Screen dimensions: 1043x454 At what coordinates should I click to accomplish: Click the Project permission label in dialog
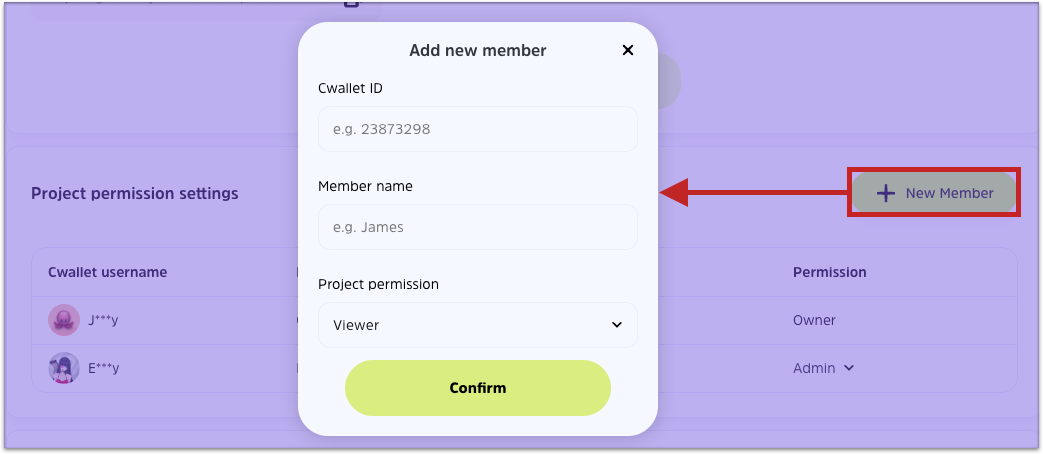coord(378,284)
